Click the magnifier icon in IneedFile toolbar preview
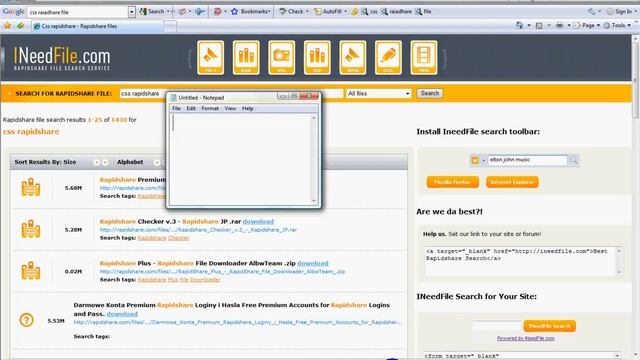 coord(573,160)
